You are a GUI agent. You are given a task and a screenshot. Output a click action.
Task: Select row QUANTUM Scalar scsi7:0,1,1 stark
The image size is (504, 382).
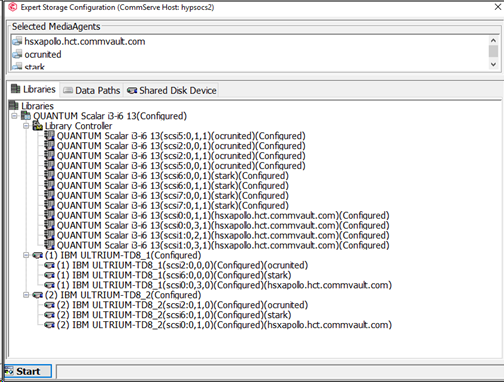[173, 206]
